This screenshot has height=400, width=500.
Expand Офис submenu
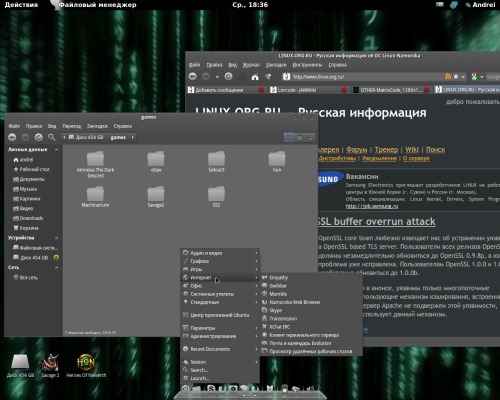click(220, 286)
